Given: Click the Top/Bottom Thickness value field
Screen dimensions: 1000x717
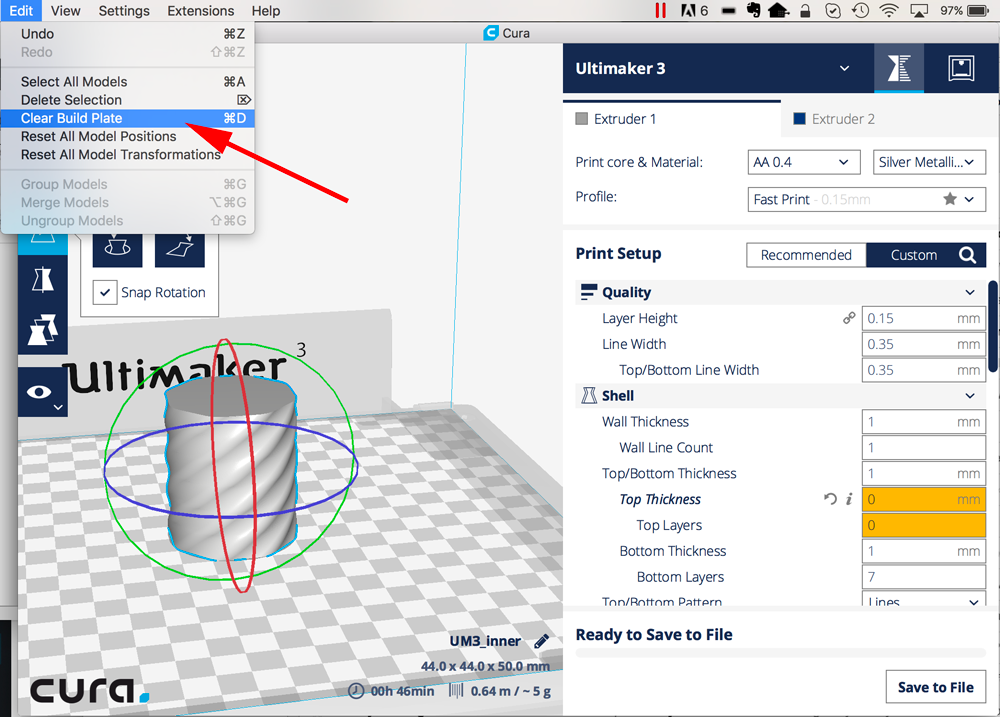Looking at the screenshot, I should point(923,473).
